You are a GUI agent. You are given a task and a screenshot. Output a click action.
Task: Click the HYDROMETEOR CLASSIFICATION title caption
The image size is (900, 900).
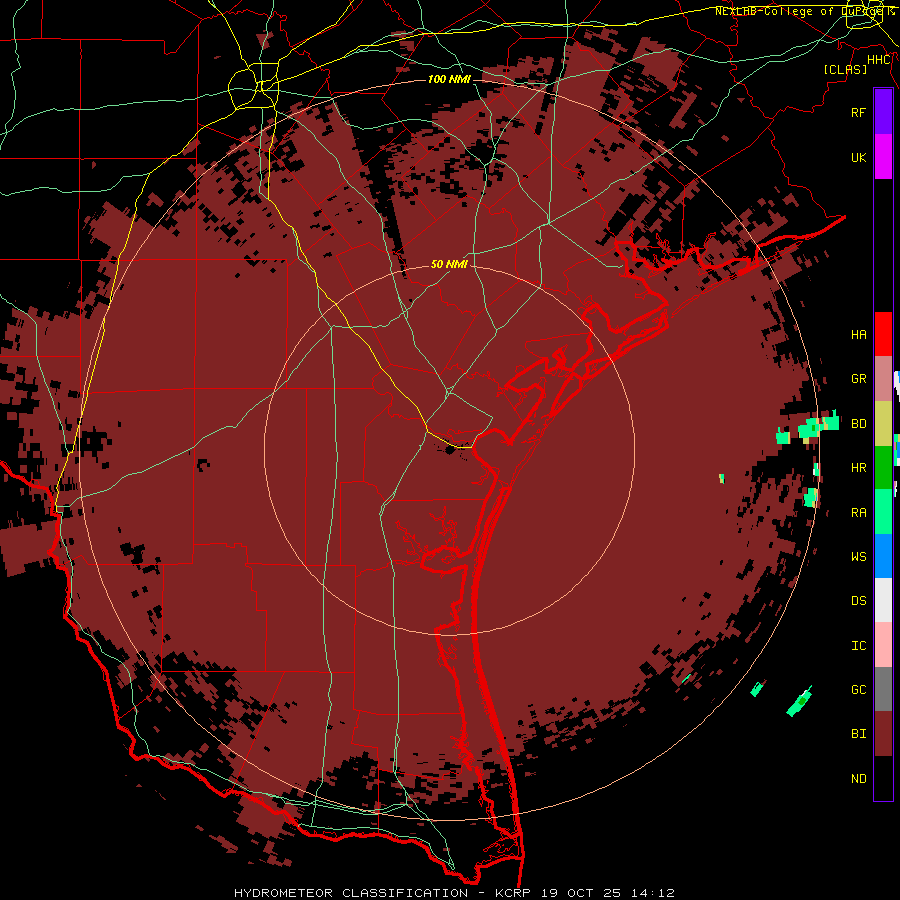tap(351, 893)
